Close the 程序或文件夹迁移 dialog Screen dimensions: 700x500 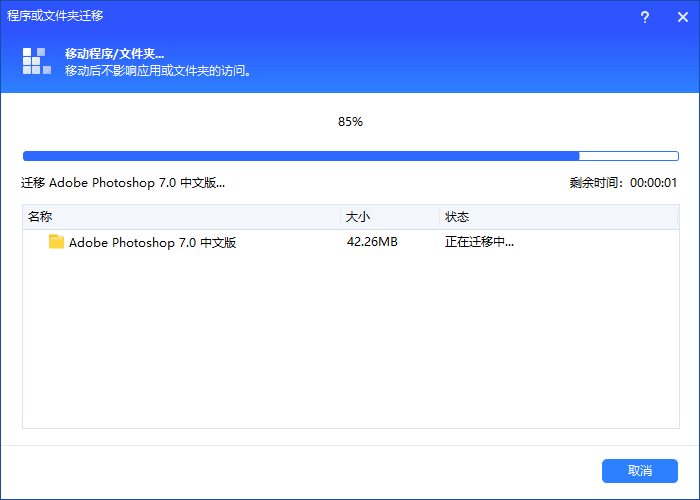(683, 17)
